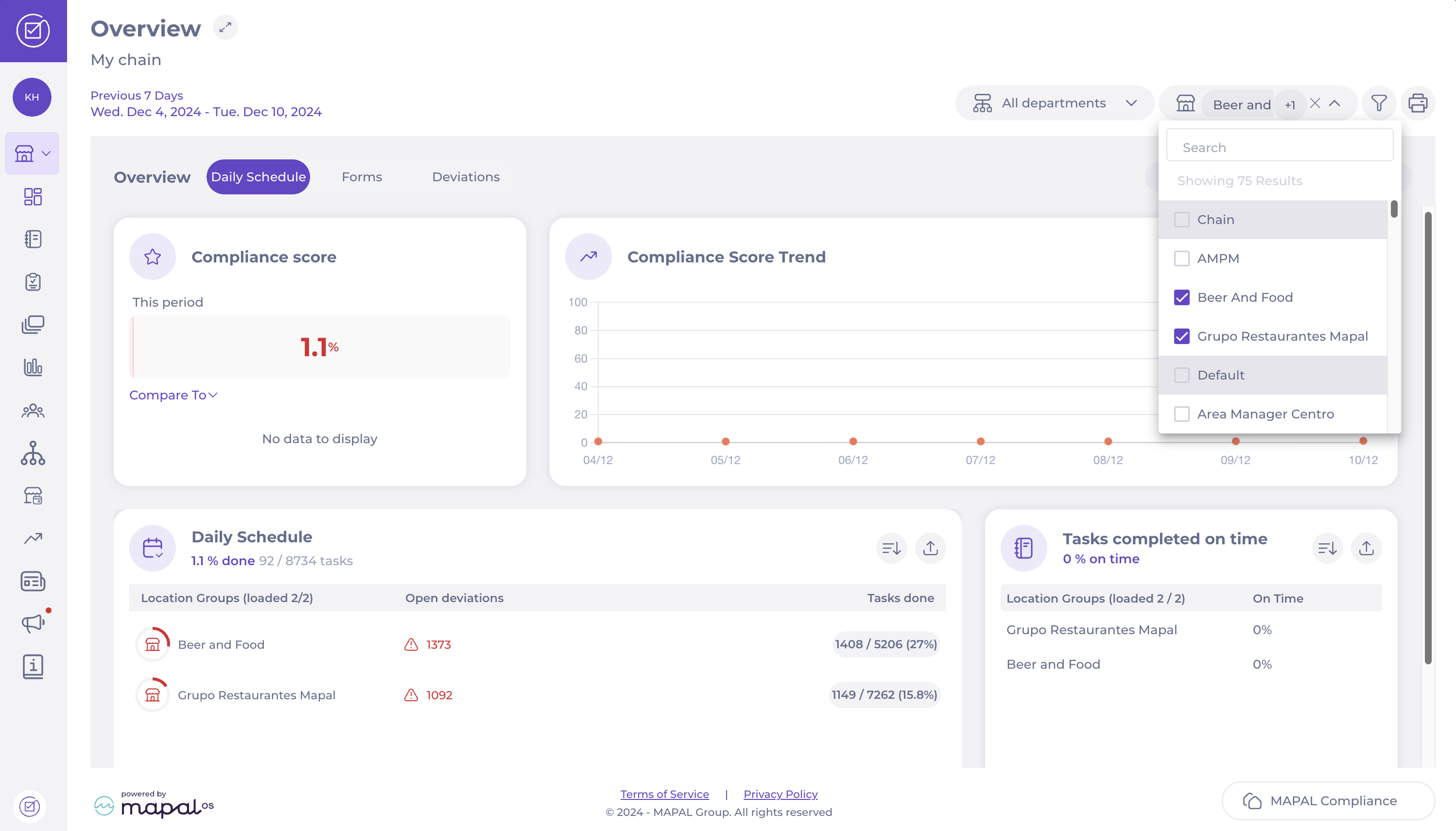The image size is (1456, 831).
Task: Check the Area Manager Centro checkbox
Action: pyautogui.click(x=1181, y=414)
